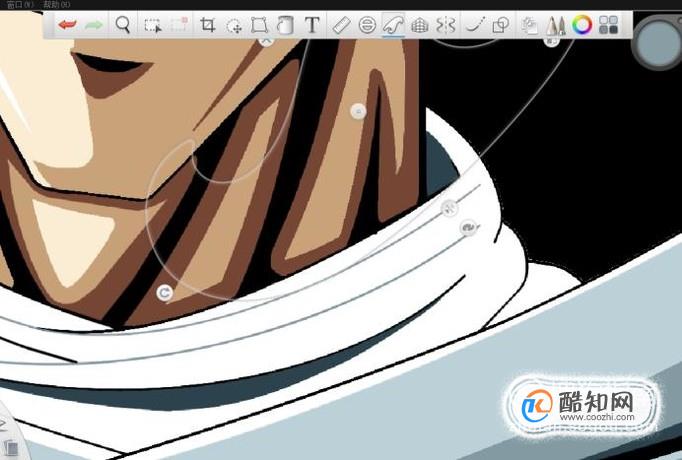Undo the last stroke with the red arrow

(x=67, y=25)
